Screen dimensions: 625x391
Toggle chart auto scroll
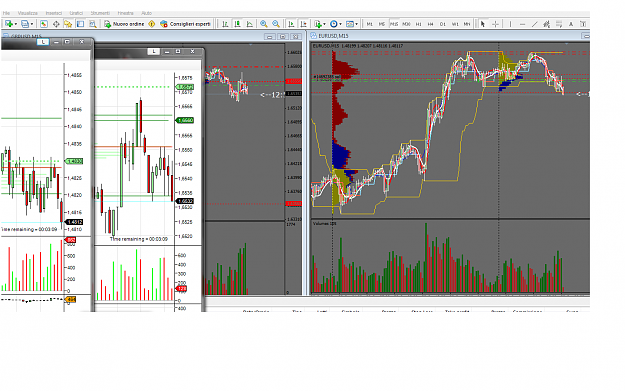(x=291, y=24)
